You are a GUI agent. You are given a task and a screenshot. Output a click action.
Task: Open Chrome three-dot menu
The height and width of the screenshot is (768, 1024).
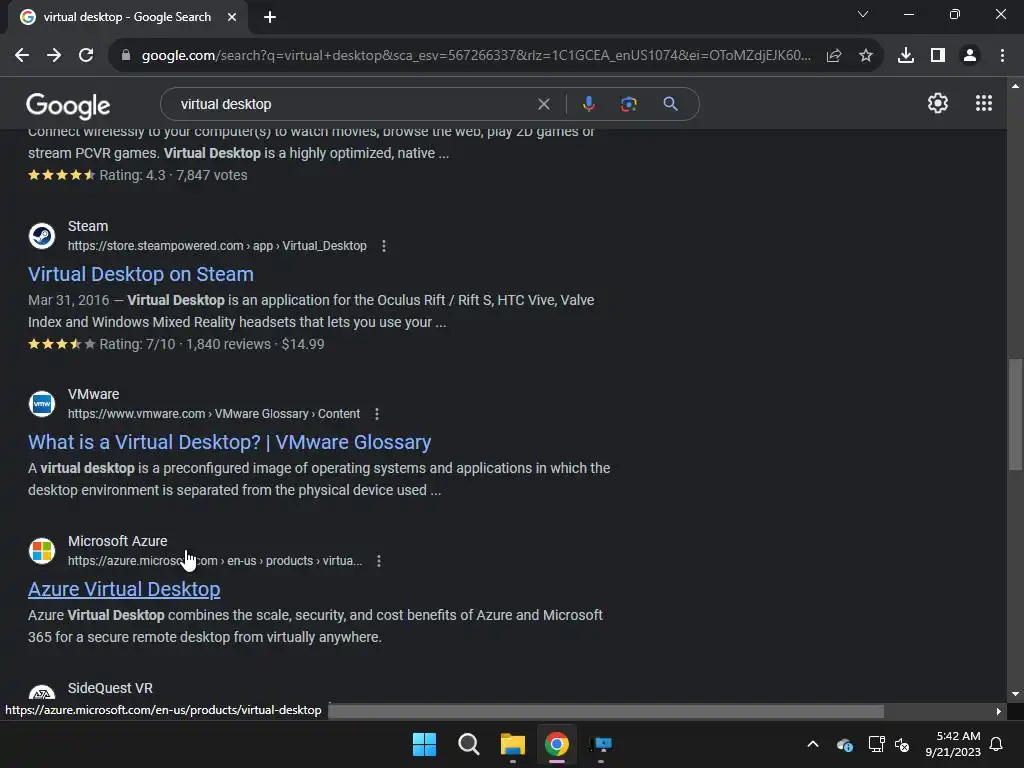pos(1002,56)
